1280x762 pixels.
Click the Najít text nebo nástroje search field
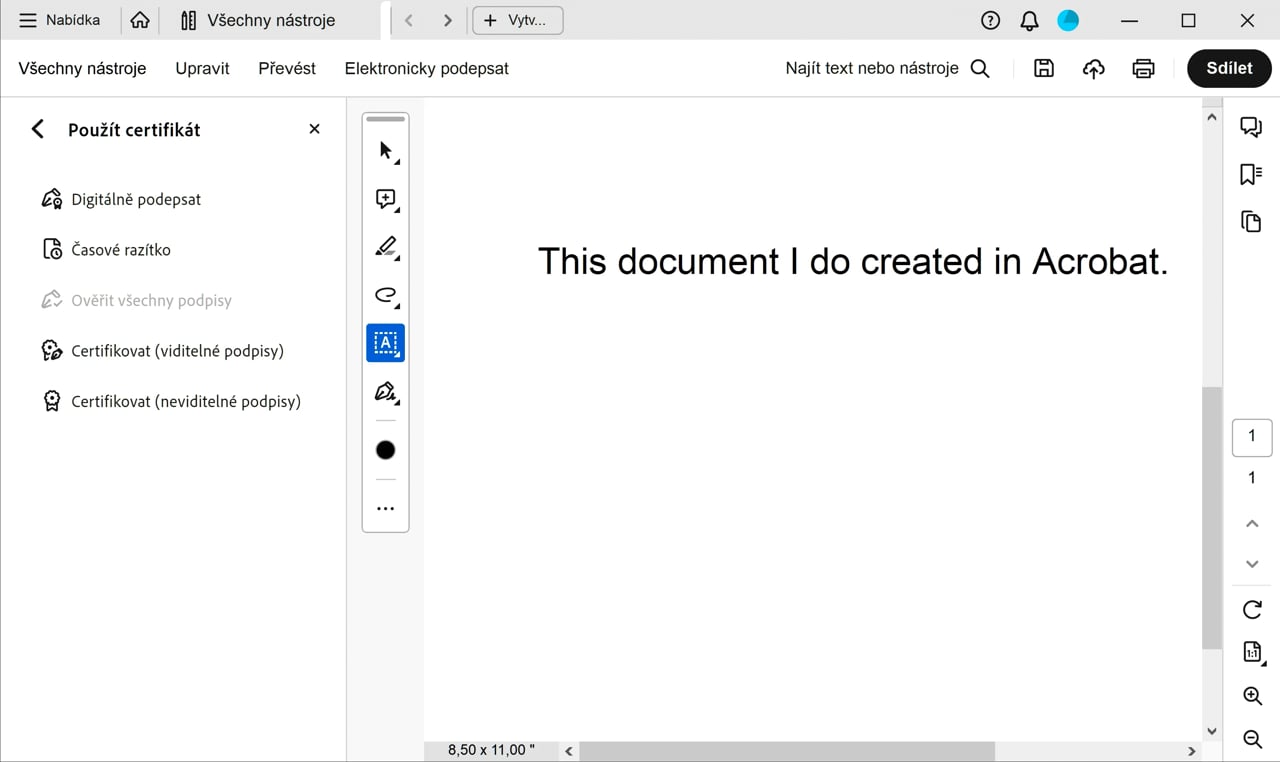[887, 68]
